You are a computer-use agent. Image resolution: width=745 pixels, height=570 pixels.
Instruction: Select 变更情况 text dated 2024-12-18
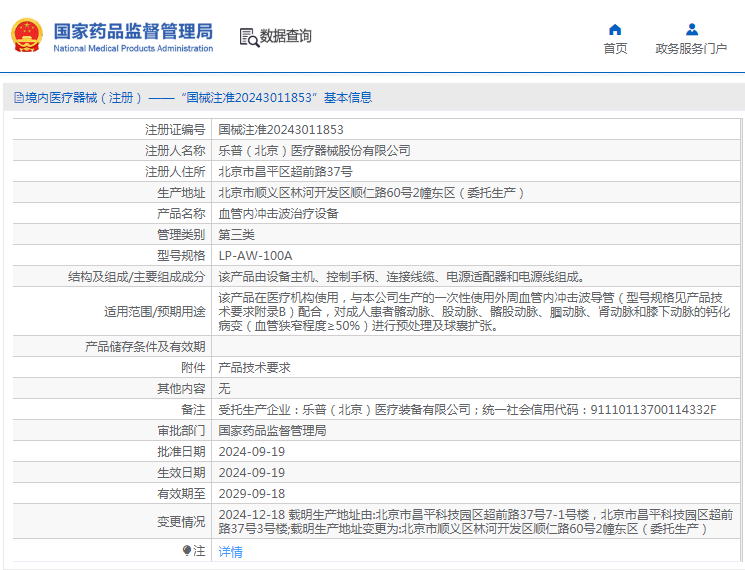476,522
